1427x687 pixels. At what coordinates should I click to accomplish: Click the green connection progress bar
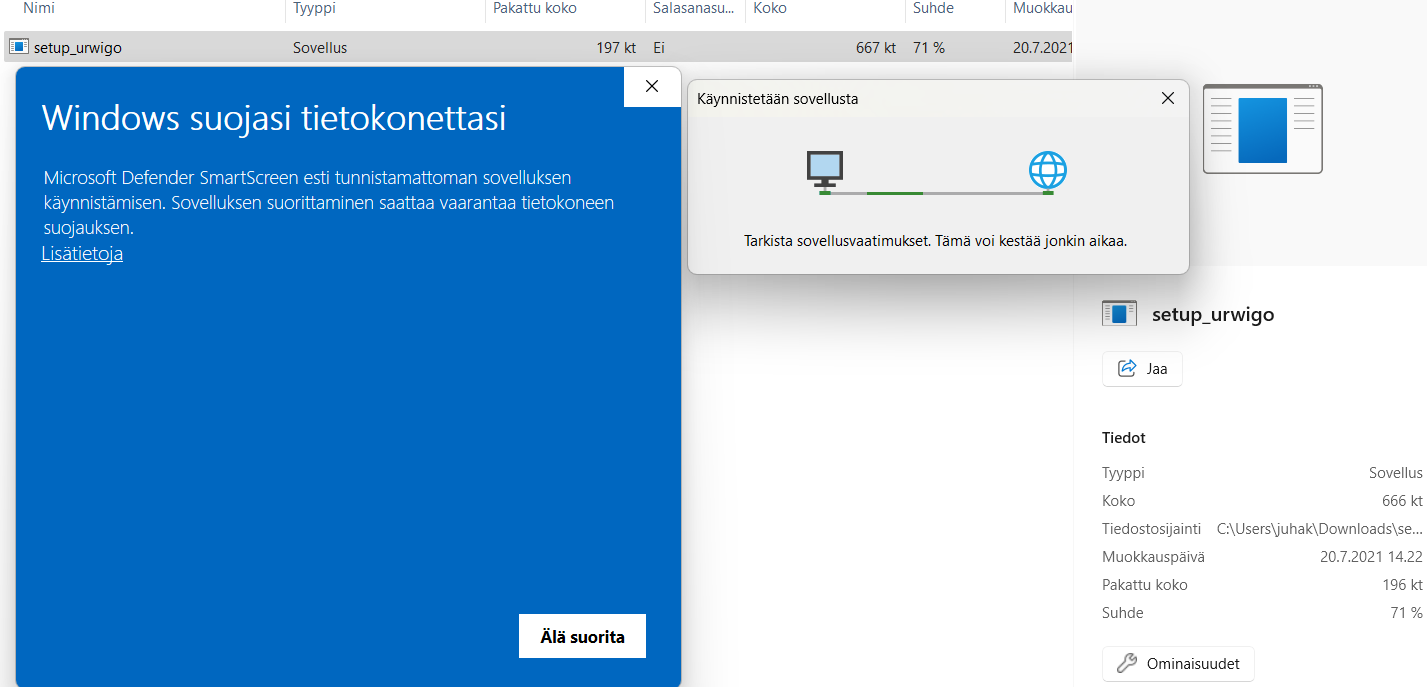894,192
